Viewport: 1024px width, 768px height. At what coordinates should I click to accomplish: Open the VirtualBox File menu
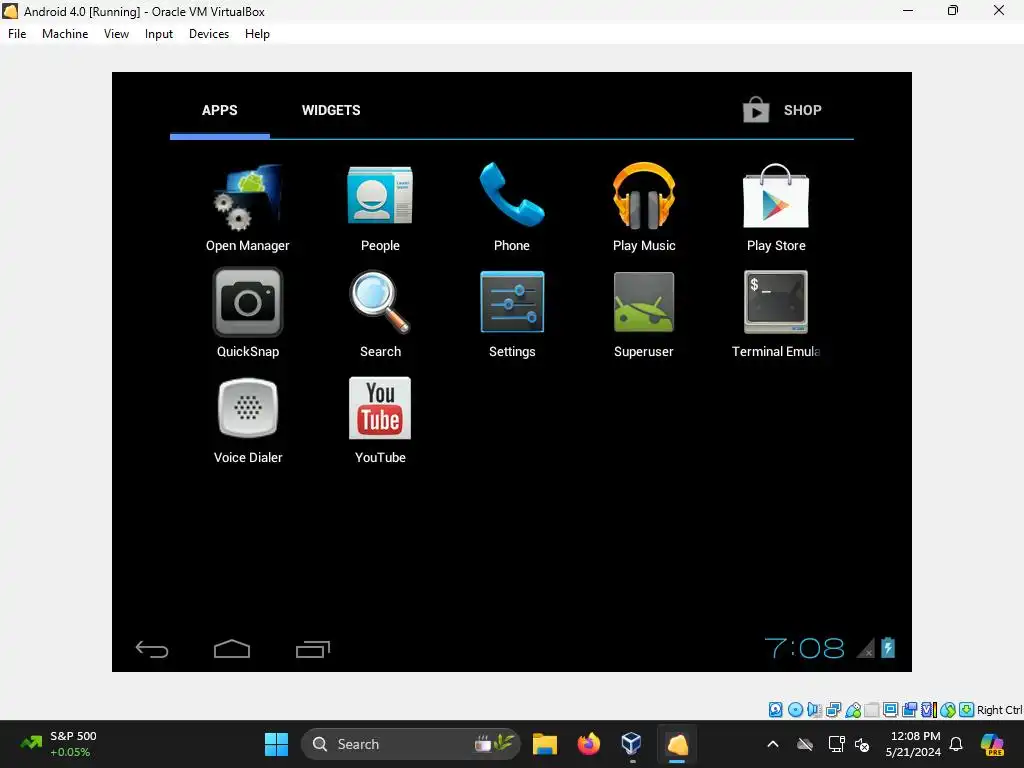click(17, 34)
